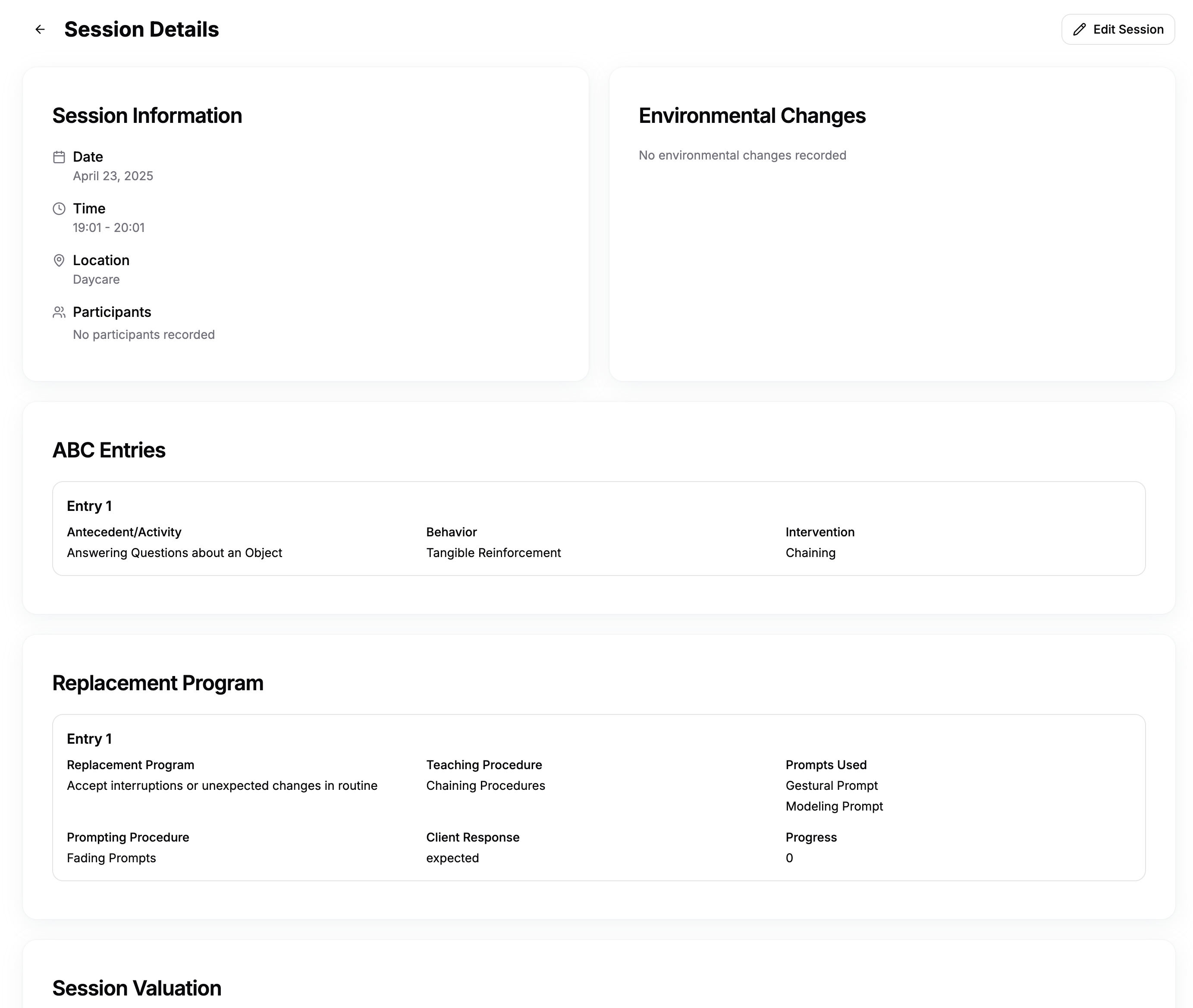Click the Environmental Changes heading
Image resolution: width=1193 pixels, height=1008 pixels.
click(x=752, y=116)
